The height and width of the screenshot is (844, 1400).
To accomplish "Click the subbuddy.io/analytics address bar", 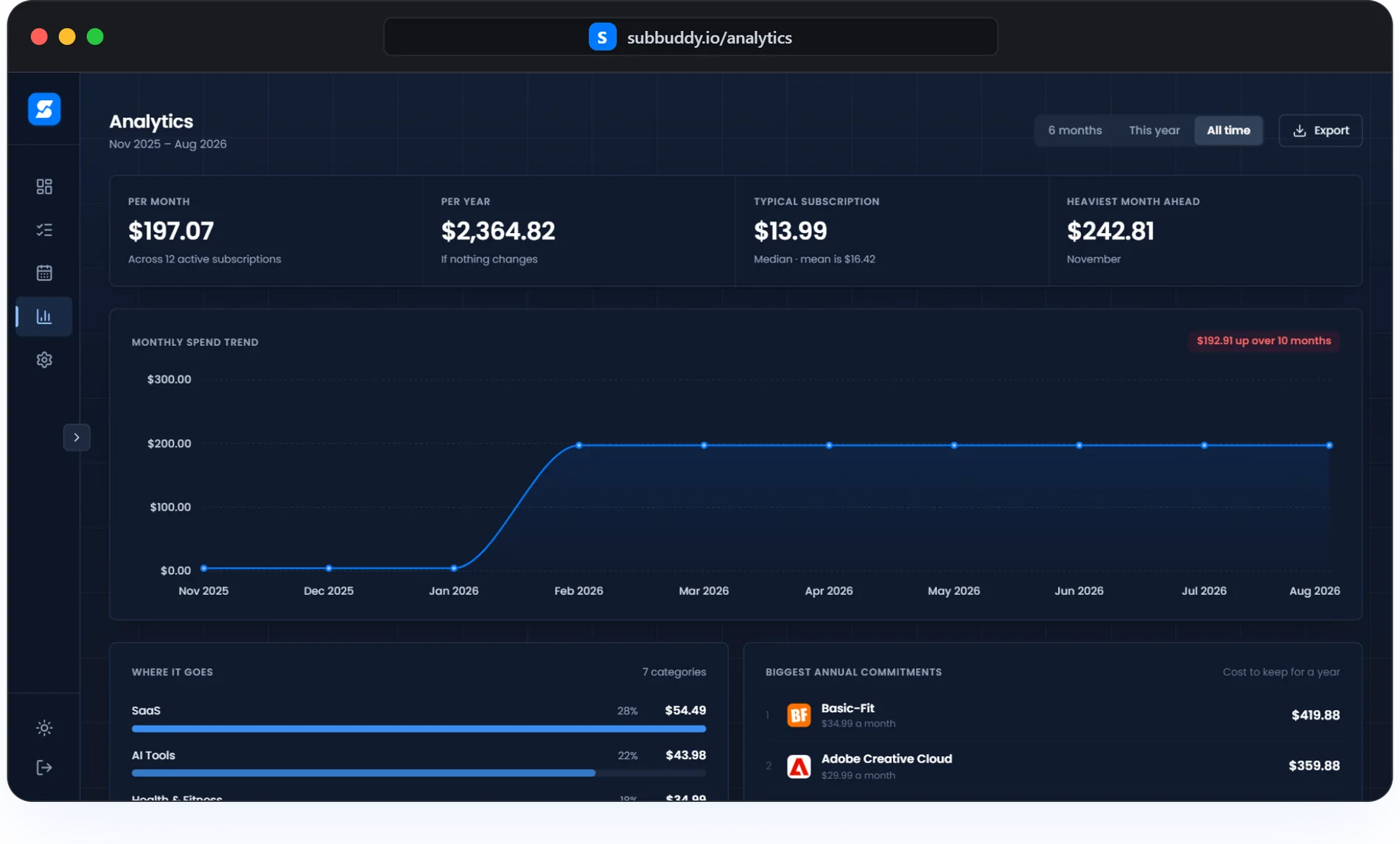I will (690, 37).
